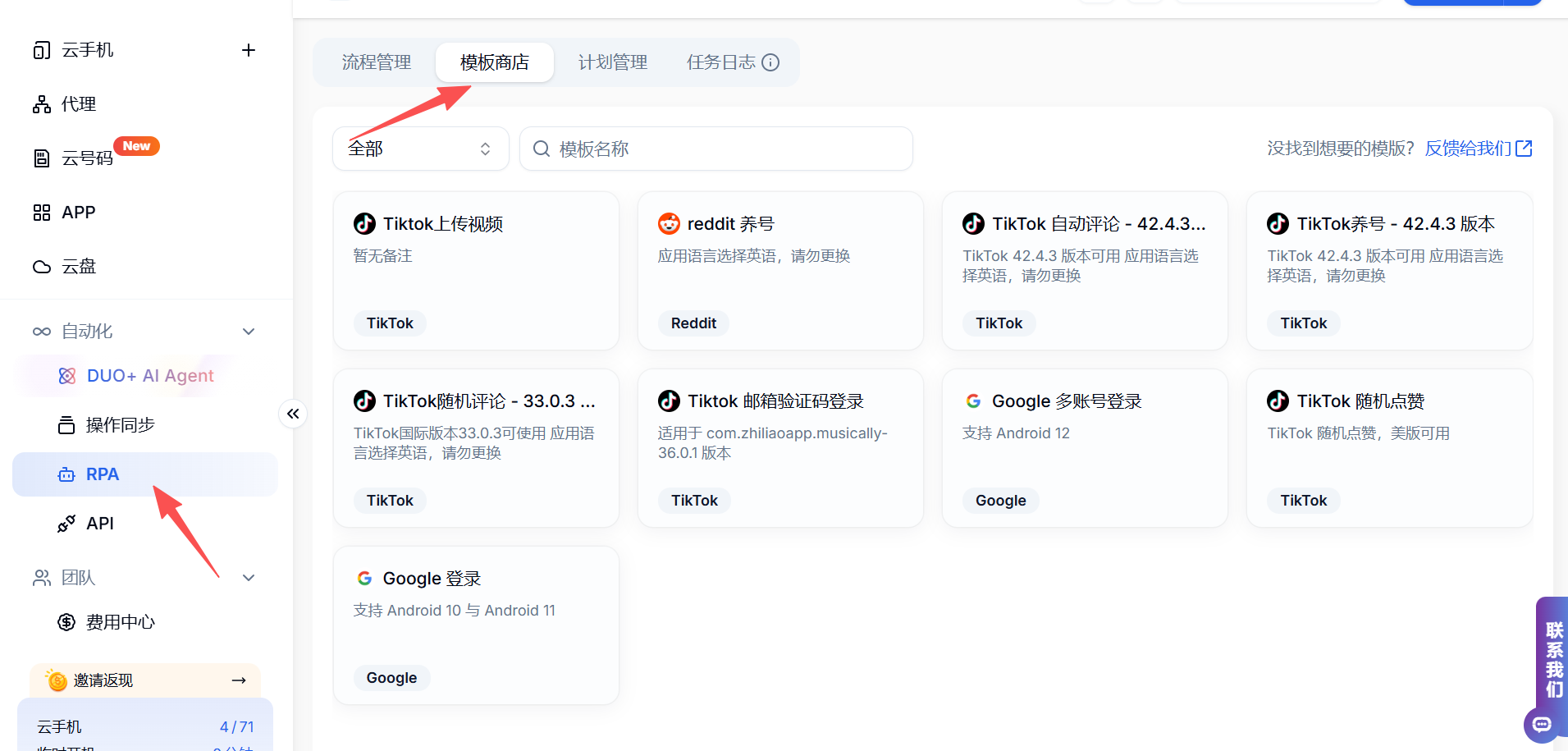Click the Reddit logo on reddit 养号 card
1568x751 pixels.
click(x=670, y=223)
